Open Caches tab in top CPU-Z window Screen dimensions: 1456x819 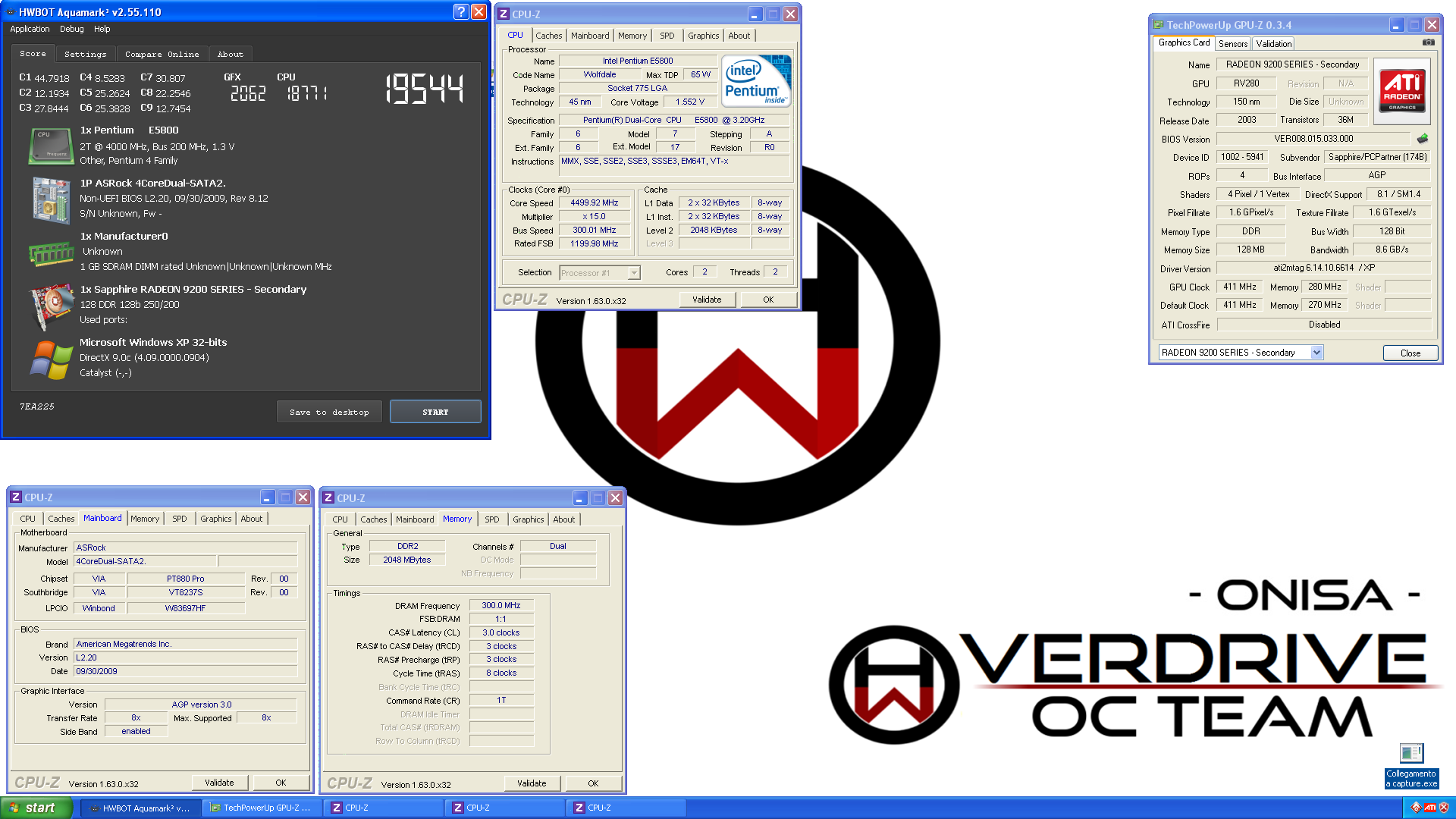(549, 36)
